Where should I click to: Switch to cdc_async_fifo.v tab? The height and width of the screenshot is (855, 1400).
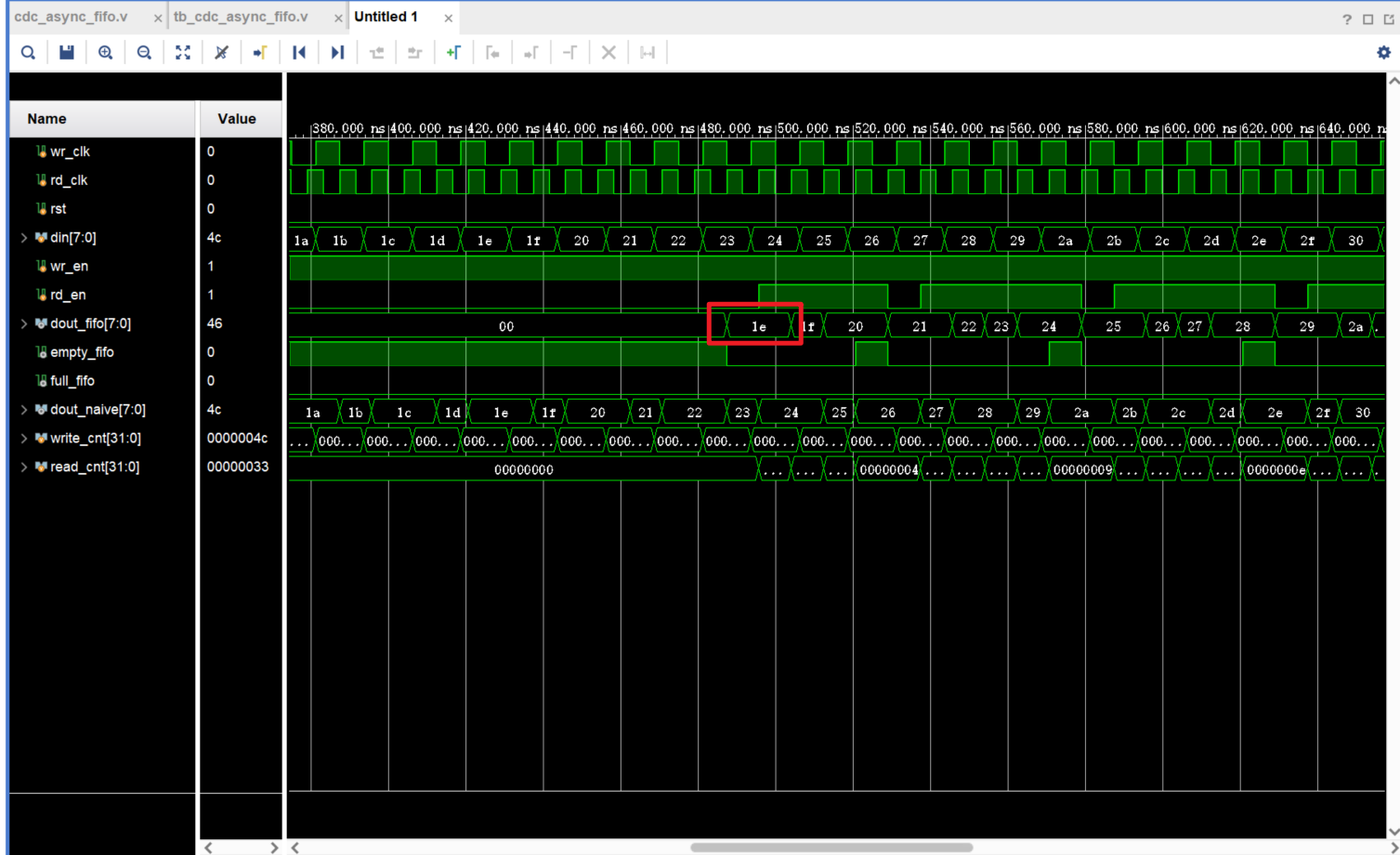72,17
